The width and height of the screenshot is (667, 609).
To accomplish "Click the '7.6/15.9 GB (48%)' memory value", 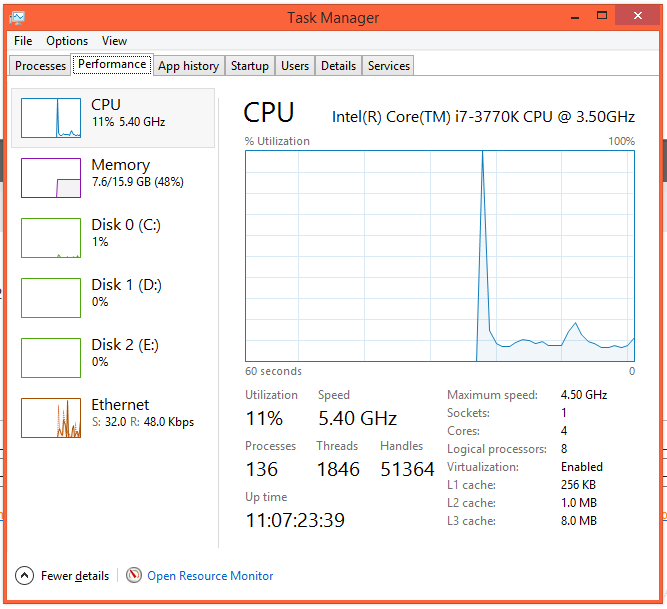I will (138, 182).
